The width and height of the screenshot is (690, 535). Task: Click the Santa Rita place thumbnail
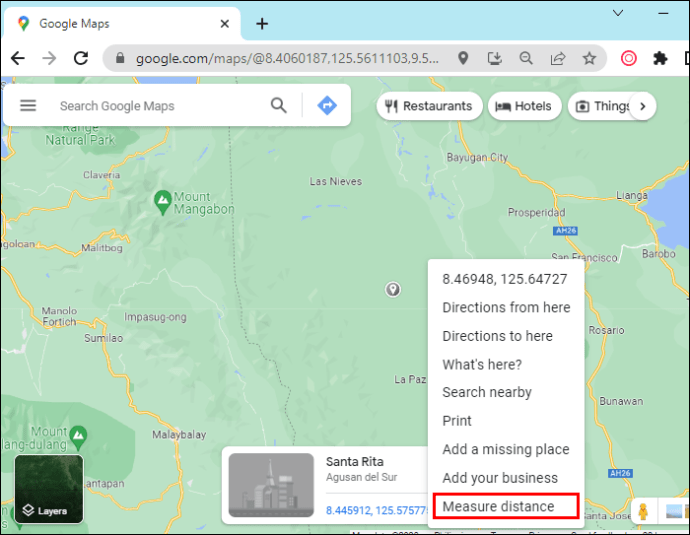pyautogui.click(x=271, y=485)
